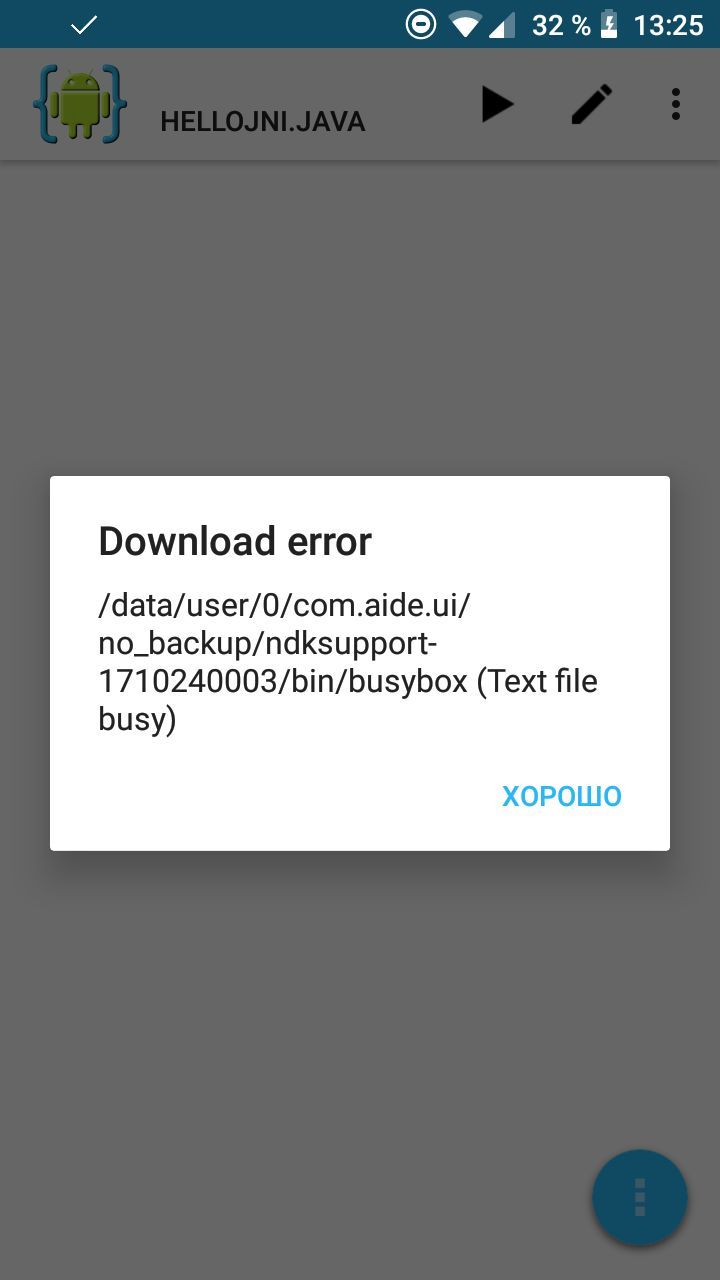Tap the charging battery icon
The width and height of the screenshot is (720, 1280).
[609, 24]
